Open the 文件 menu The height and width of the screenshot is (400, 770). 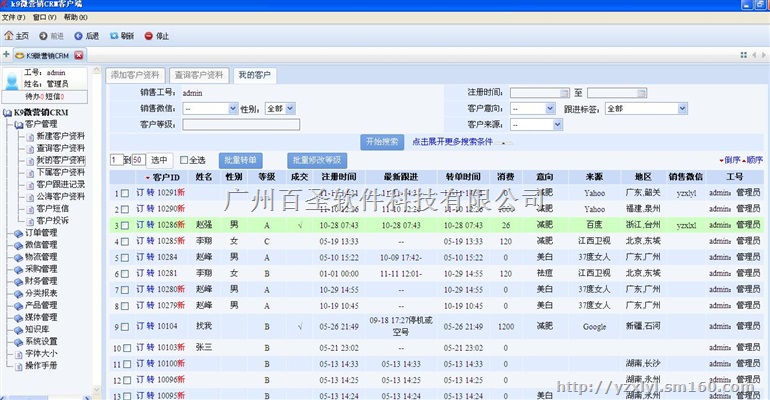[x=13, y=17]
